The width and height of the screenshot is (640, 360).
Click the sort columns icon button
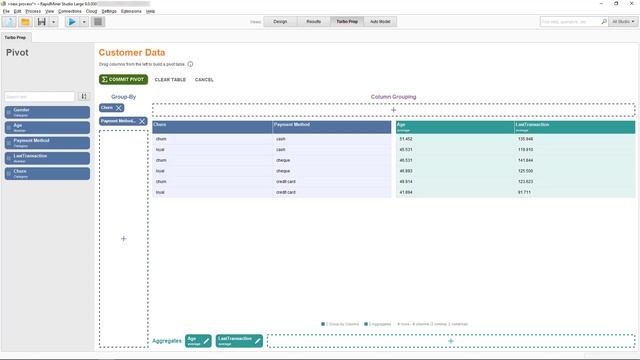(x=84, y=97)
